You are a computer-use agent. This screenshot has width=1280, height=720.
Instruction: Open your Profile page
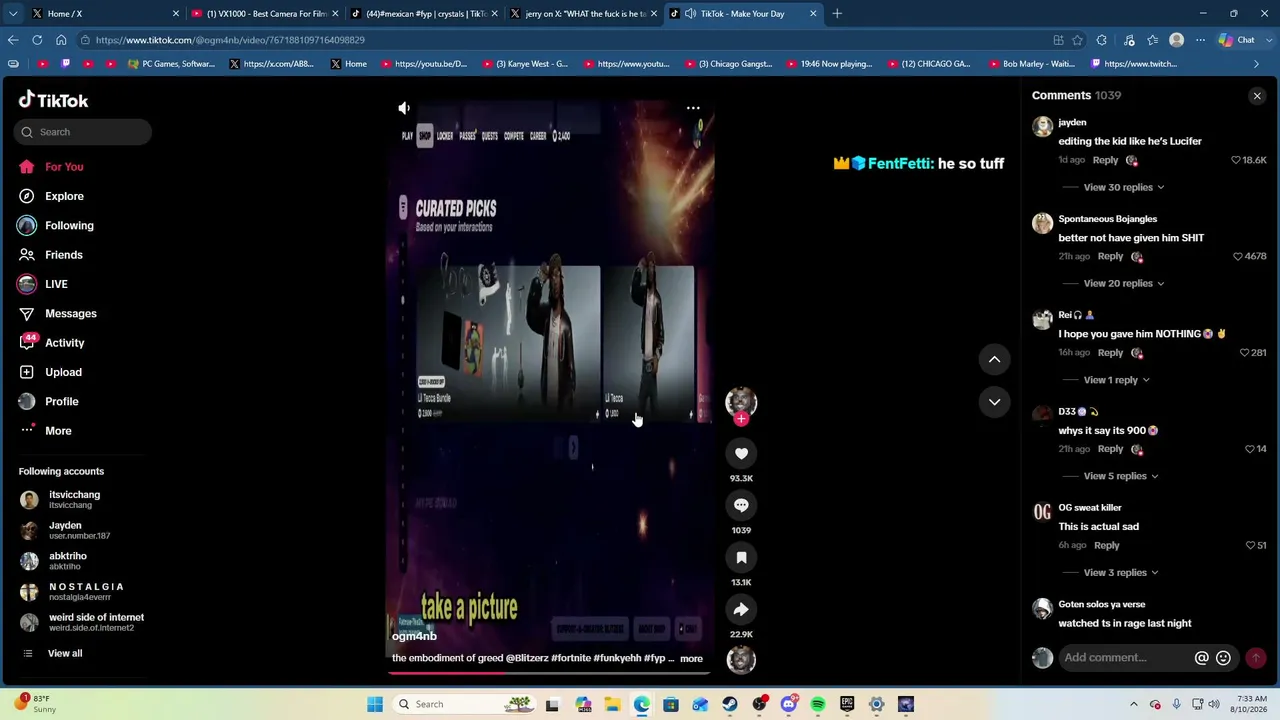61,402
